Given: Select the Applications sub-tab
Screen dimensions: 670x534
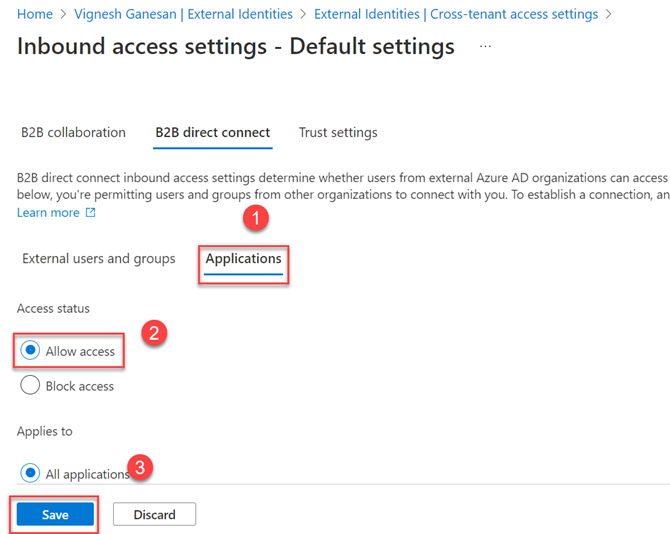Looking at the screenshot, I should pyautogui.click(x=243, y=259).
